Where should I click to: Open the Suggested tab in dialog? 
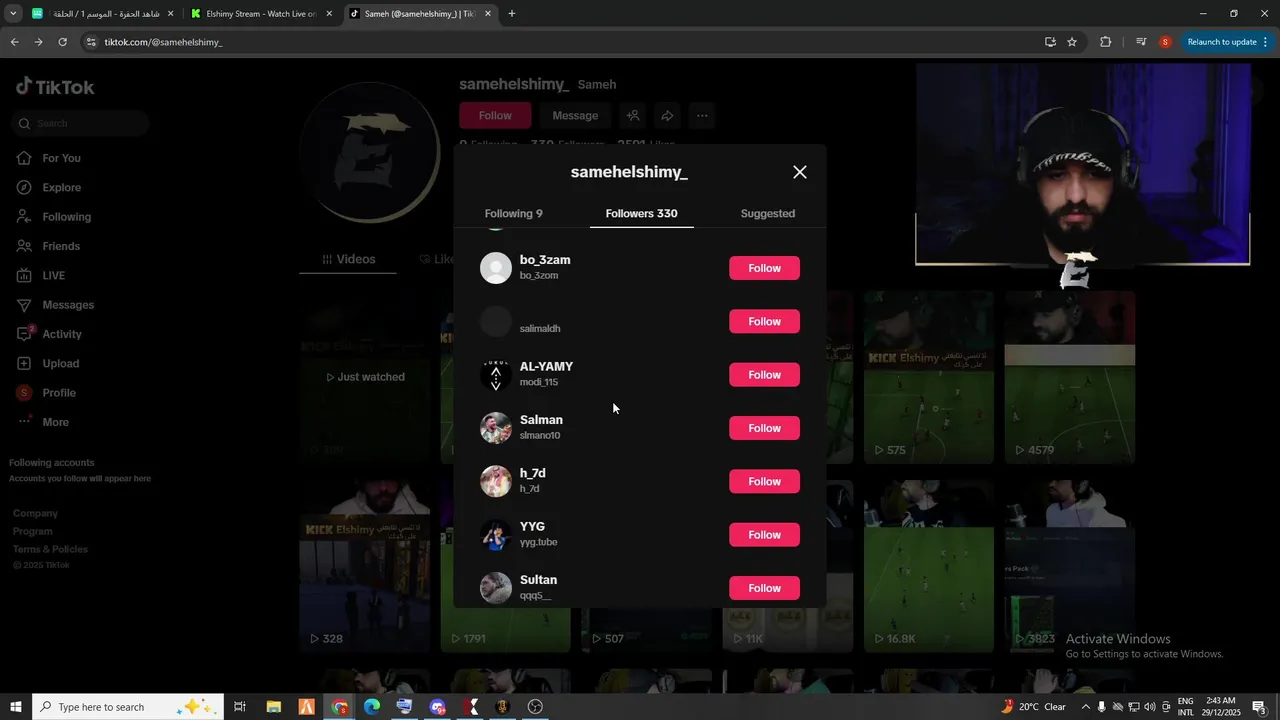[768, 213]
